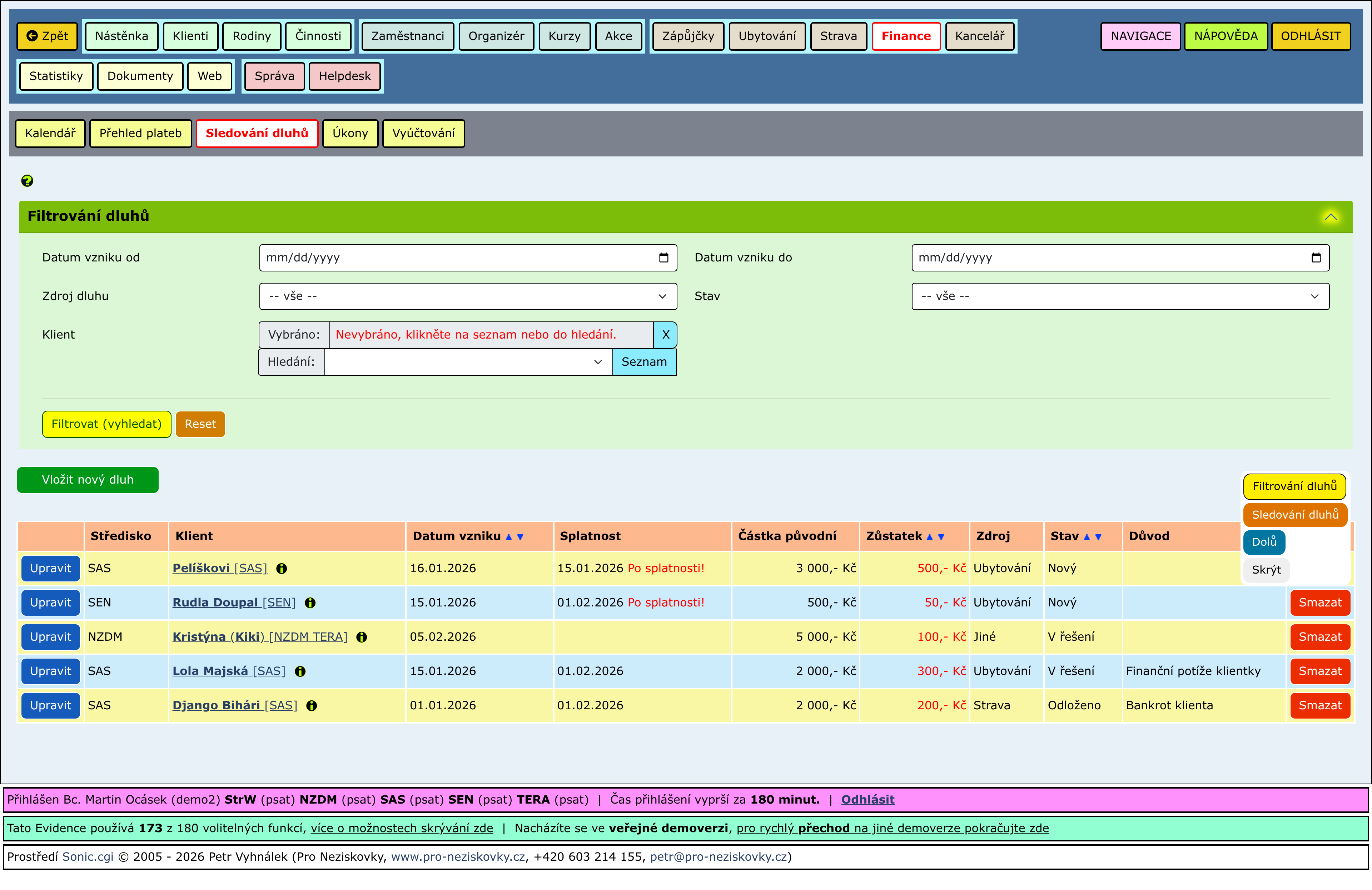Open the Stav filter dropdown
This screenshot has width=1372, height=890.
(x=1119, y=296)
